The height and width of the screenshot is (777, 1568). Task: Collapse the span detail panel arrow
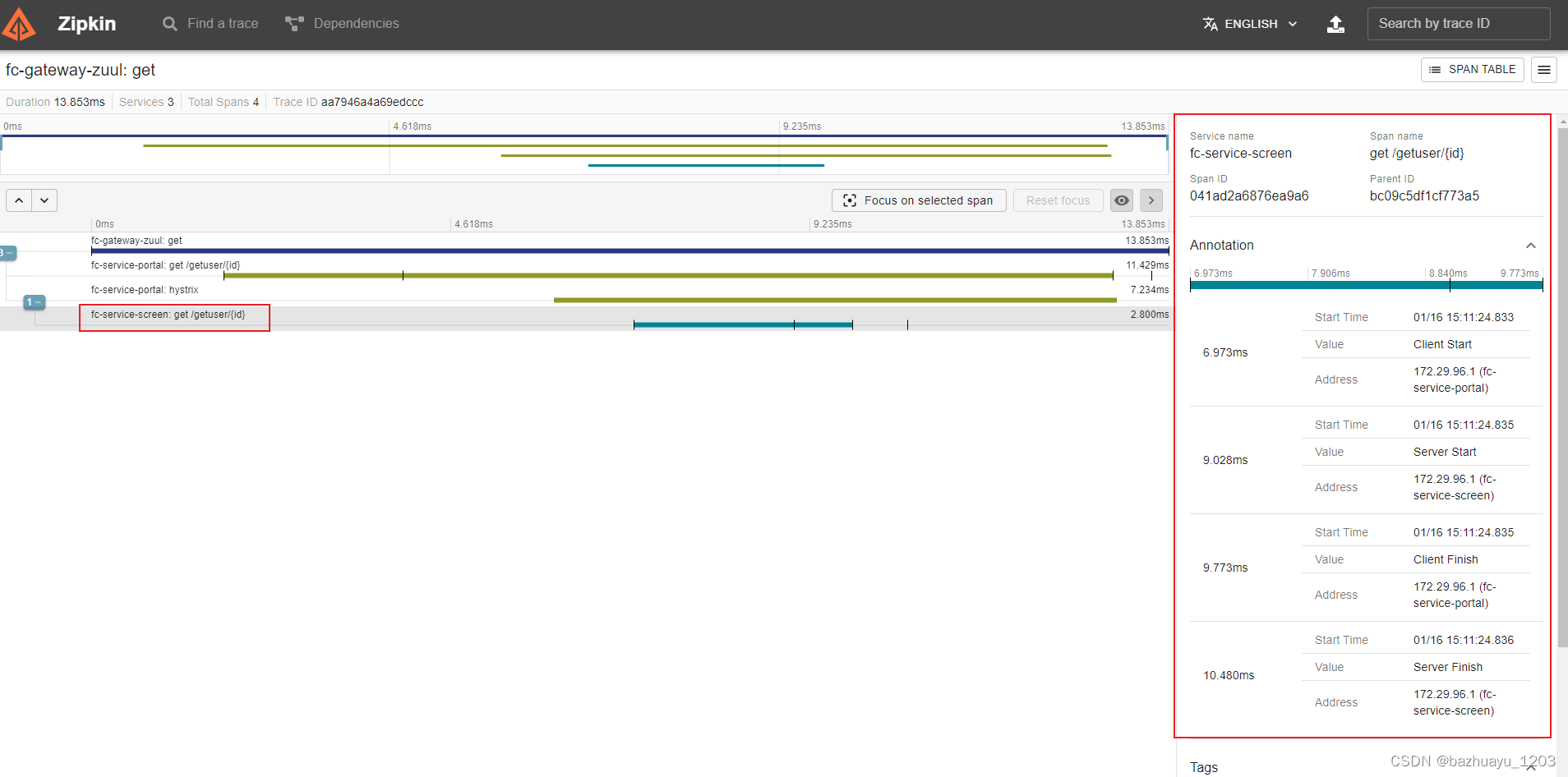(1151, 200)
